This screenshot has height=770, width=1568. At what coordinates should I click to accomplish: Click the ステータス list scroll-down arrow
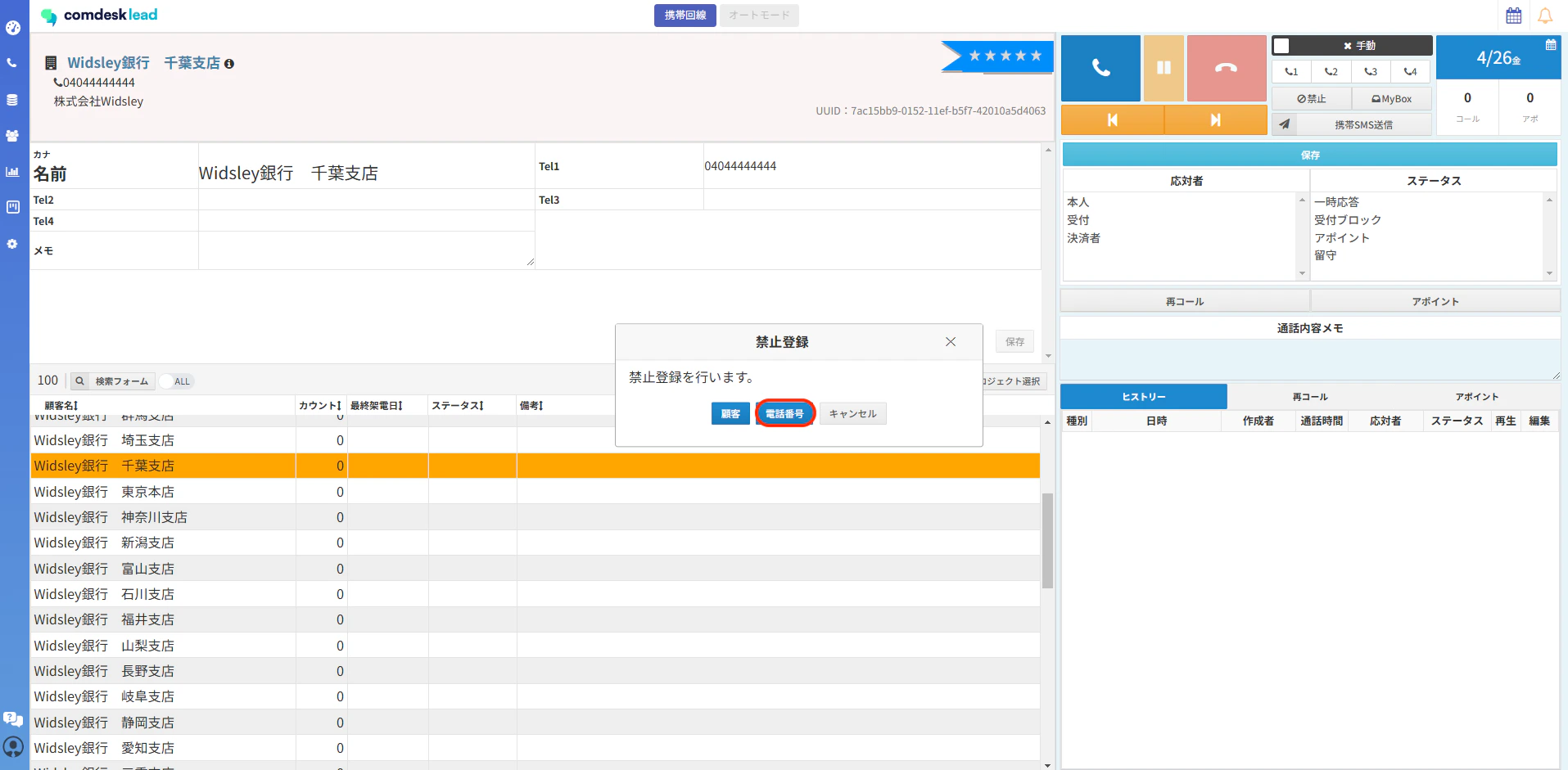tap(1549, 273)
